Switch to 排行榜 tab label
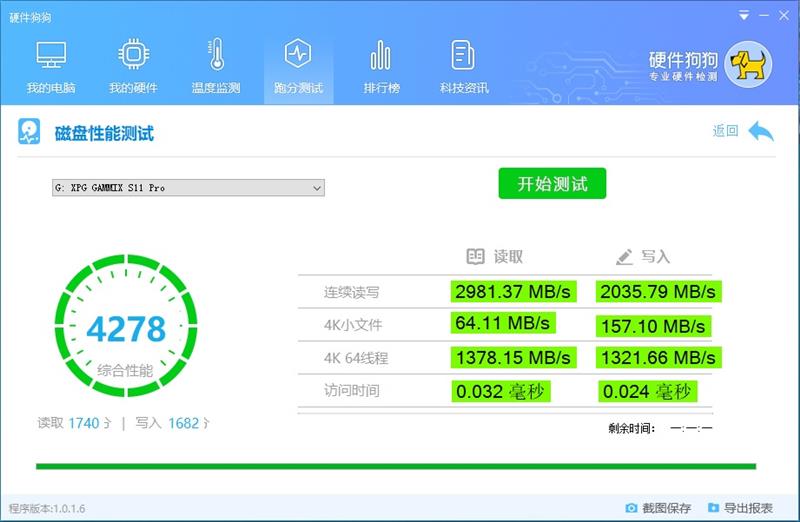 point(382,88)
